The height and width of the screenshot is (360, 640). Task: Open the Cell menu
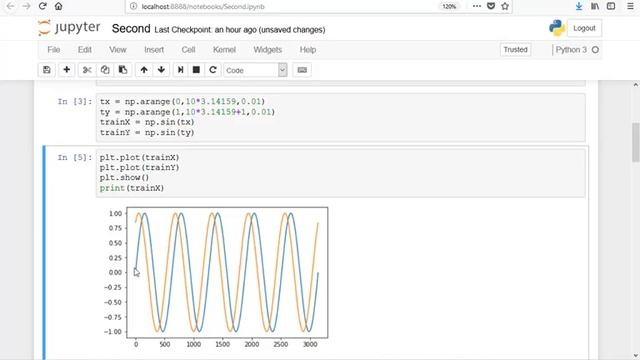coord(188,50)
